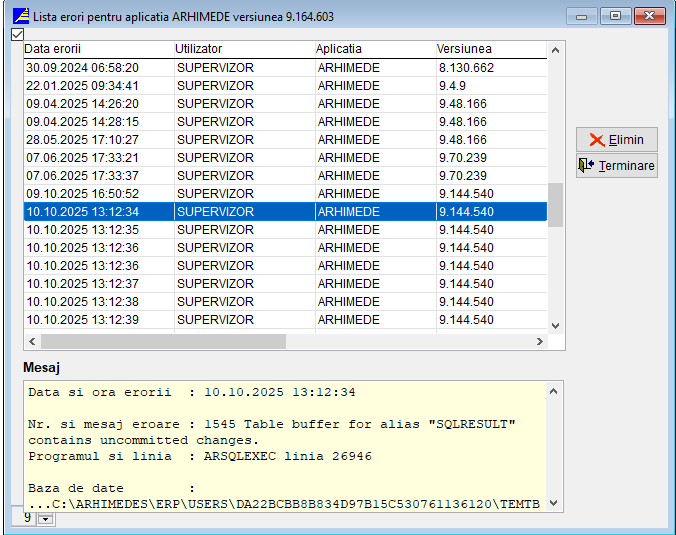Click the error list vertical scrollbar thumb
The image size is (676, 535).
coord(555,205)
